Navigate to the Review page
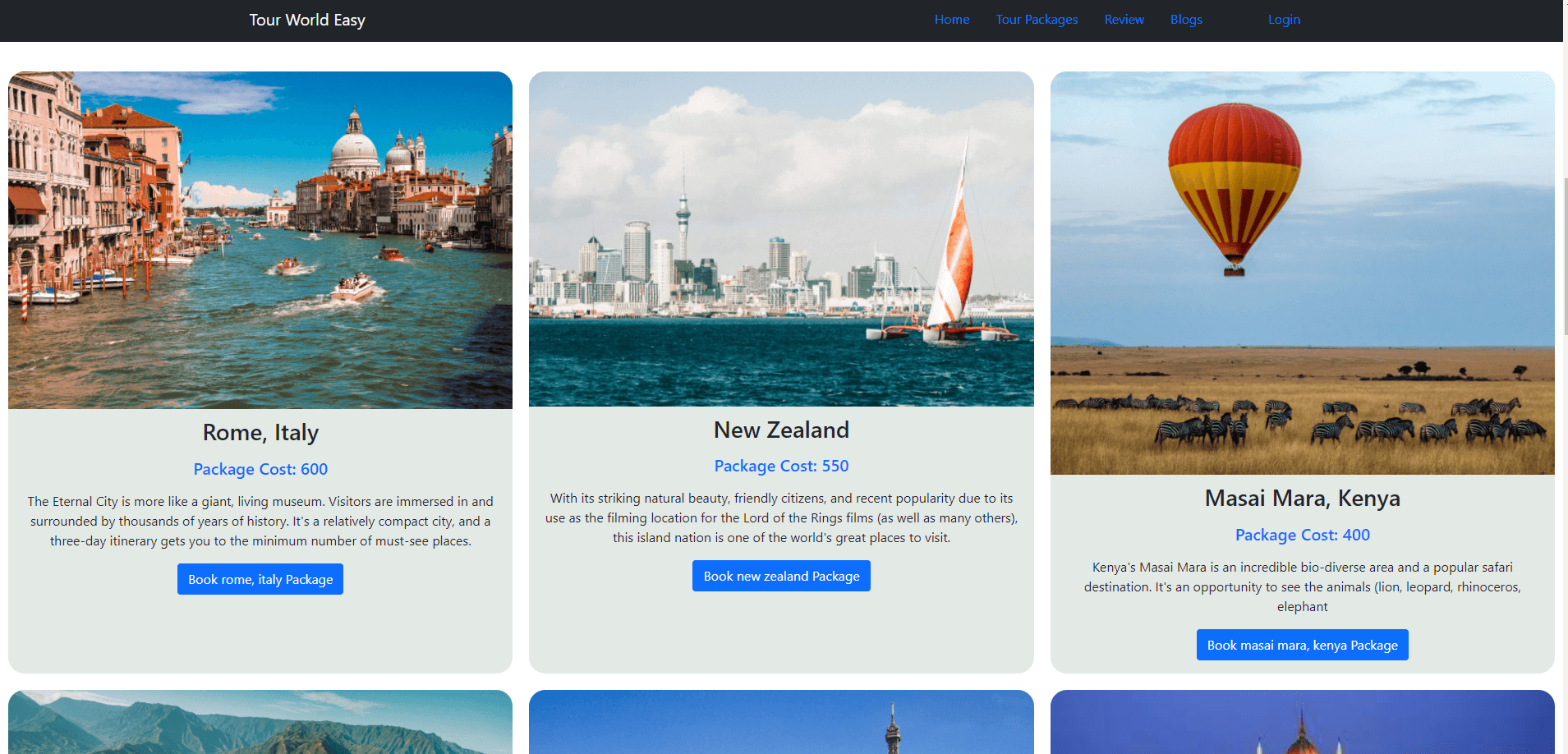Screen dimensions: 1568x754 click(1124, 20)
